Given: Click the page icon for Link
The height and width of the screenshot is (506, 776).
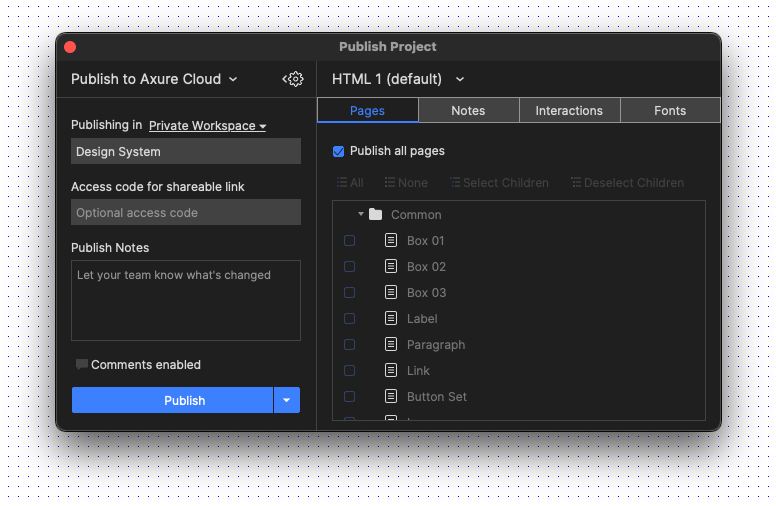Looking at the screenshot, I should [391, 370].
